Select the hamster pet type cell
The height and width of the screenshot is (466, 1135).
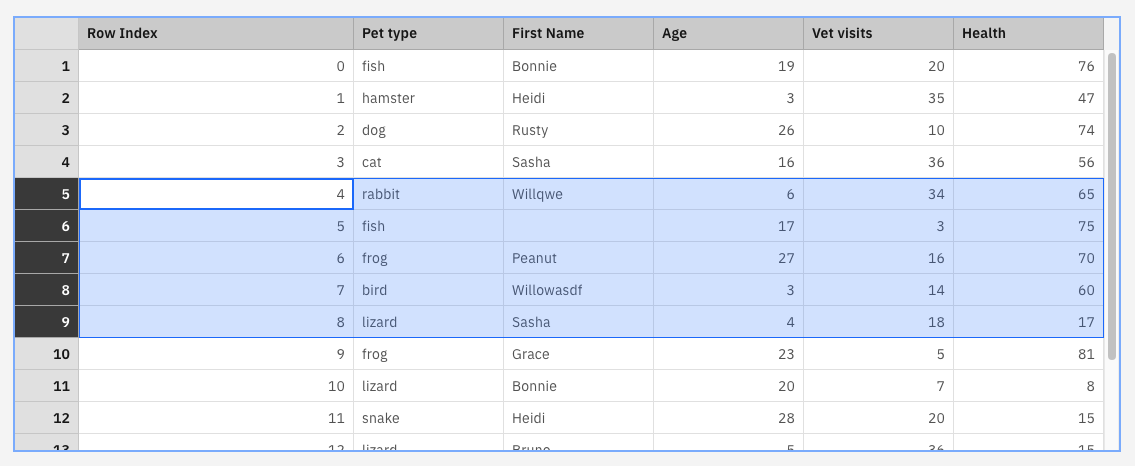pyautogui.click(x=428, y=98)
